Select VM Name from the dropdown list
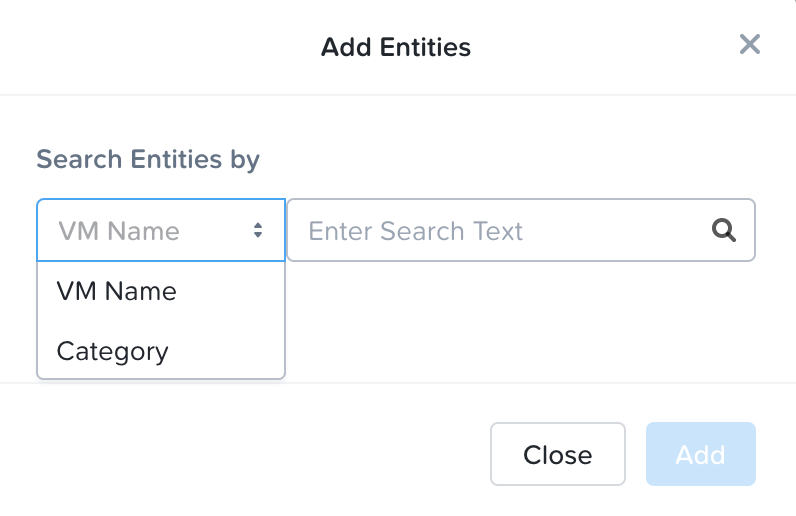Image resolution: width=796 pixels, height=516 pixels. [x=116, y=291]
